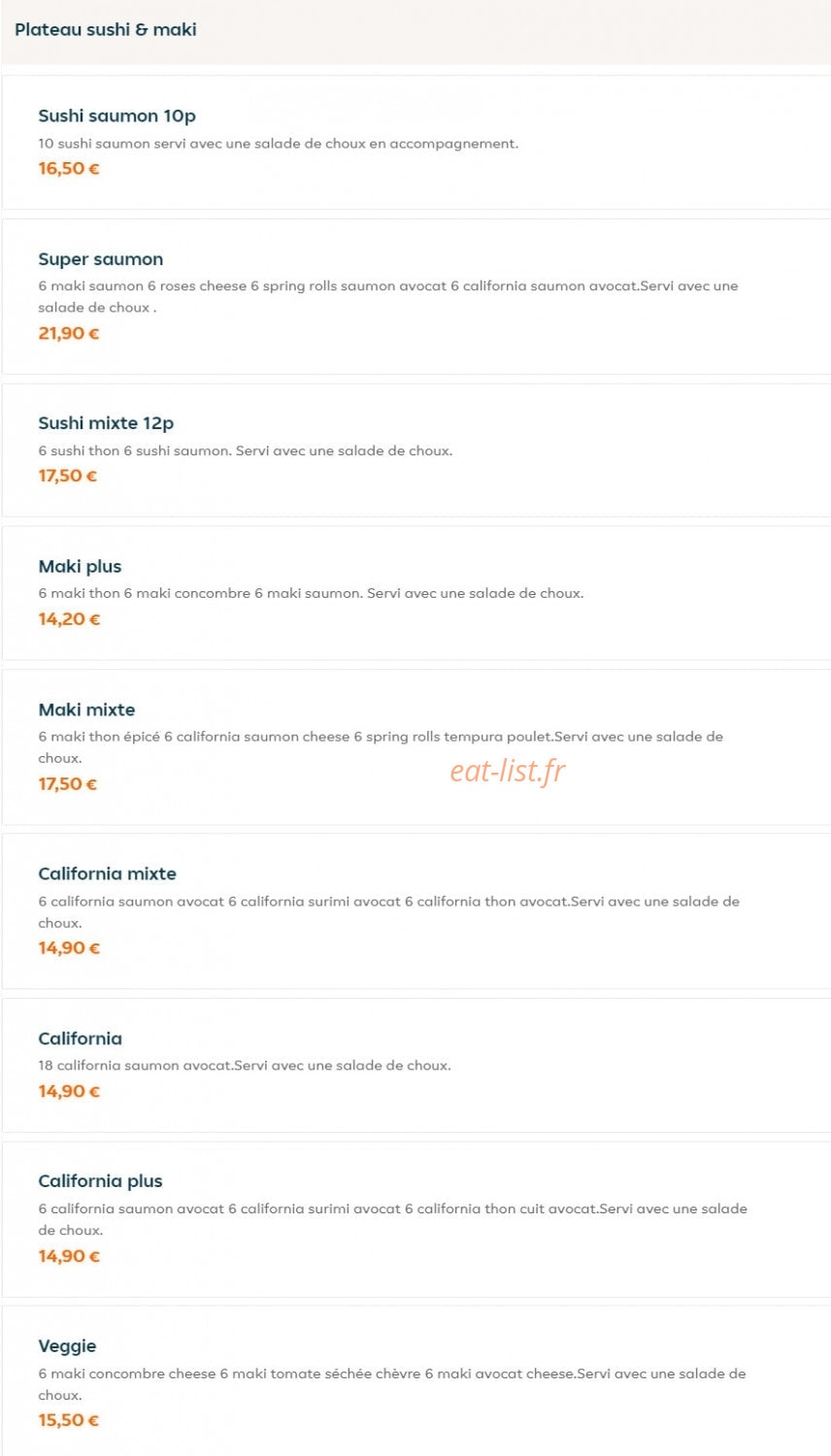Click the 21,90 € price of Super saumon
Image resolution: width=831 pixels, height=1456 pixels.
pos(69,334)
